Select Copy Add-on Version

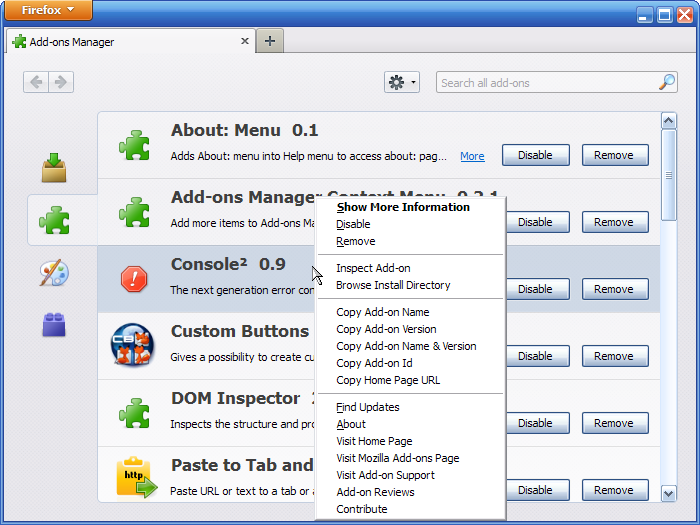point(410,329)
